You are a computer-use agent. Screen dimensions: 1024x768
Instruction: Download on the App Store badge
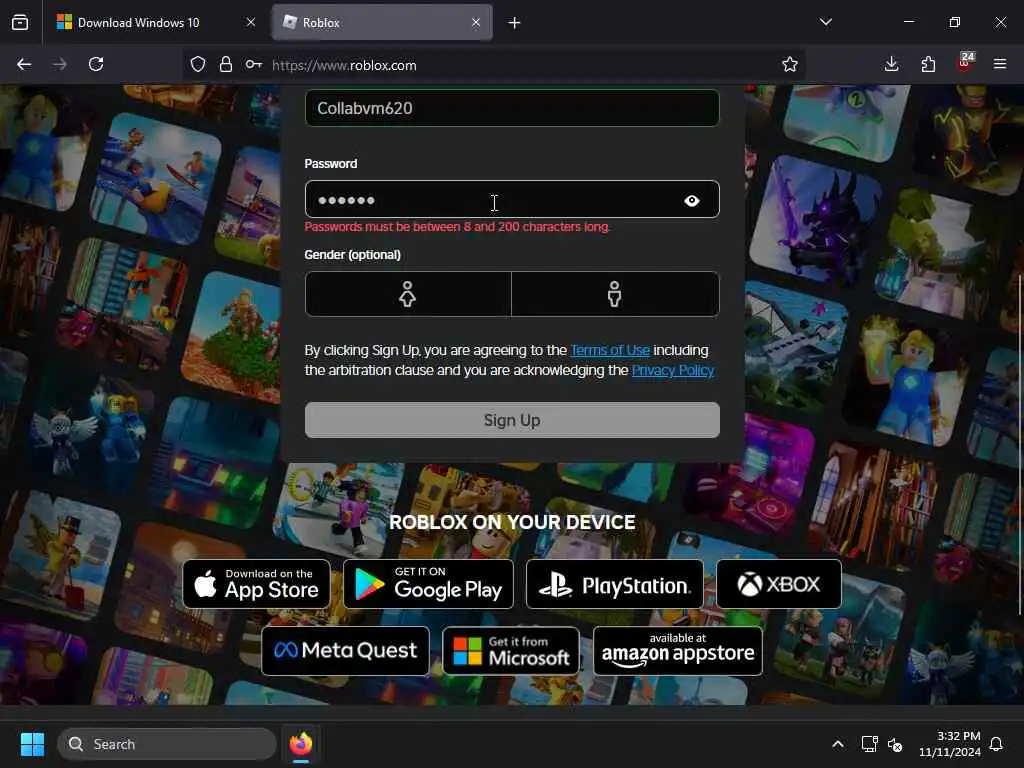point(257,584)
